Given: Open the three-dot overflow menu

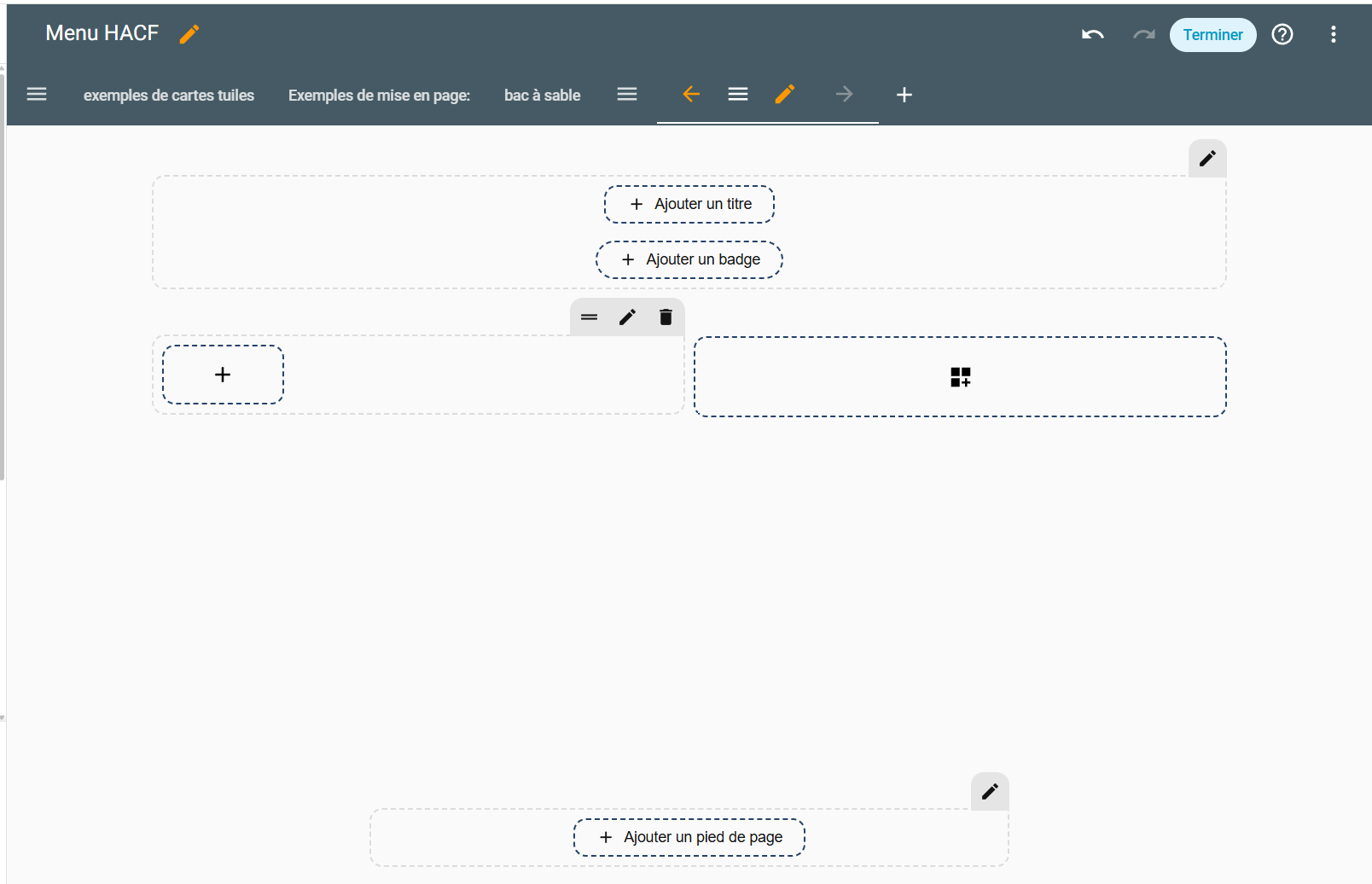Looking at the screenshot, I should pyautogui.click(x=1333, y=35).
